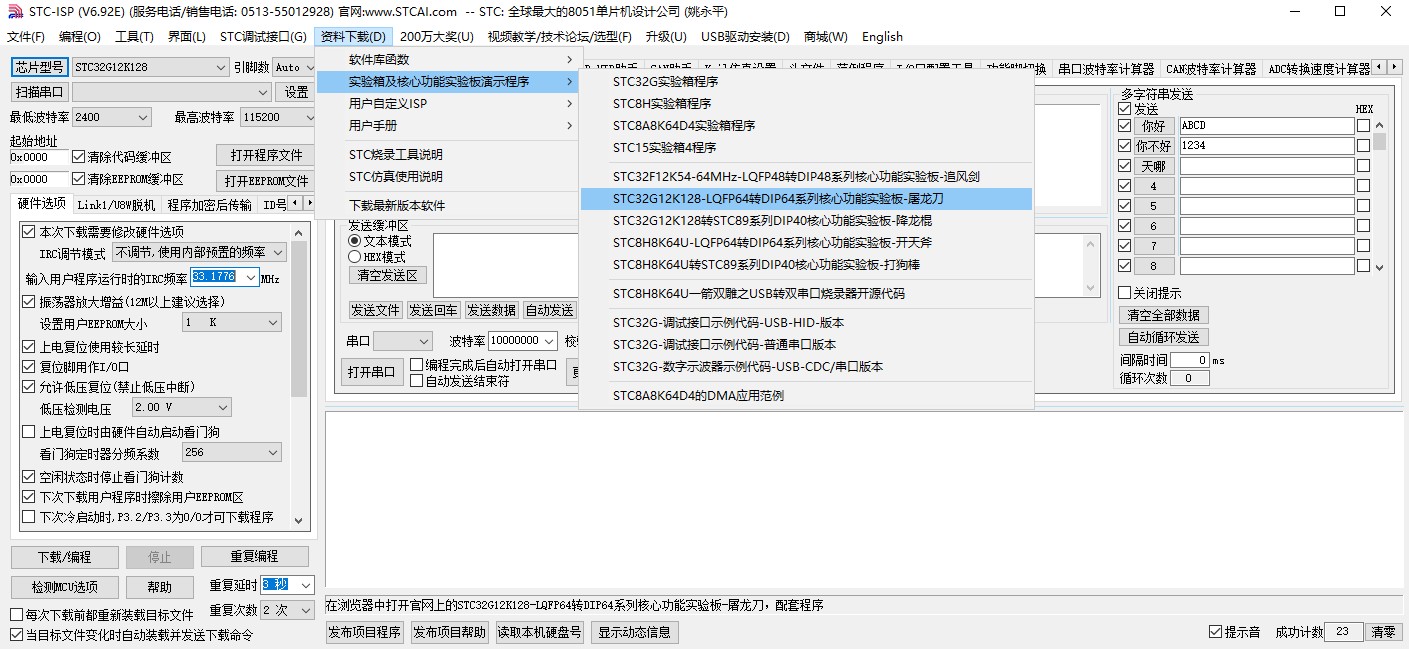Open the STC调试接口(G) menu
Image resolution: width=1409 pixels, height=649 pixels.
pos(263,37)
